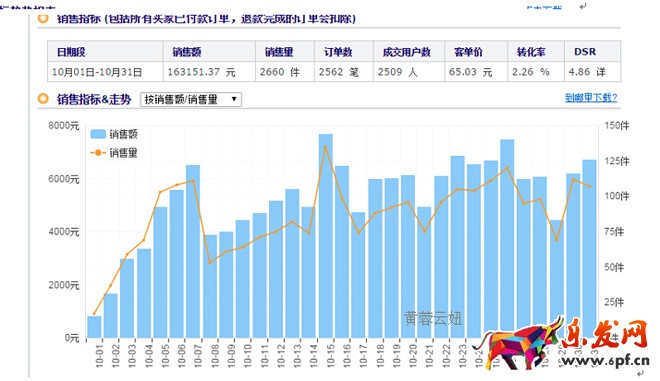The width and height of the screenshot is (660, 381).
Task: Click the colorful bull logo icon
Action: [522, 344]
